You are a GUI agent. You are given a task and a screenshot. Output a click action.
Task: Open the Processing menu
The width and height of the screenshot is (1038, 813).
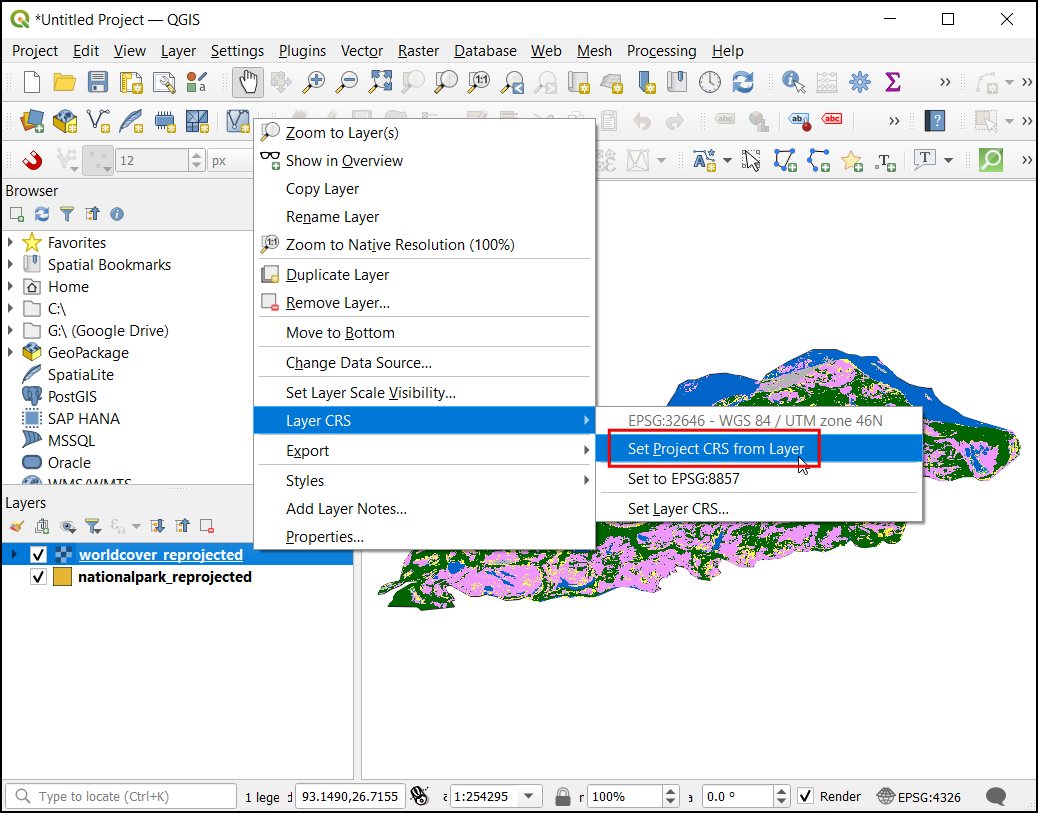click(x=661, y=51)
